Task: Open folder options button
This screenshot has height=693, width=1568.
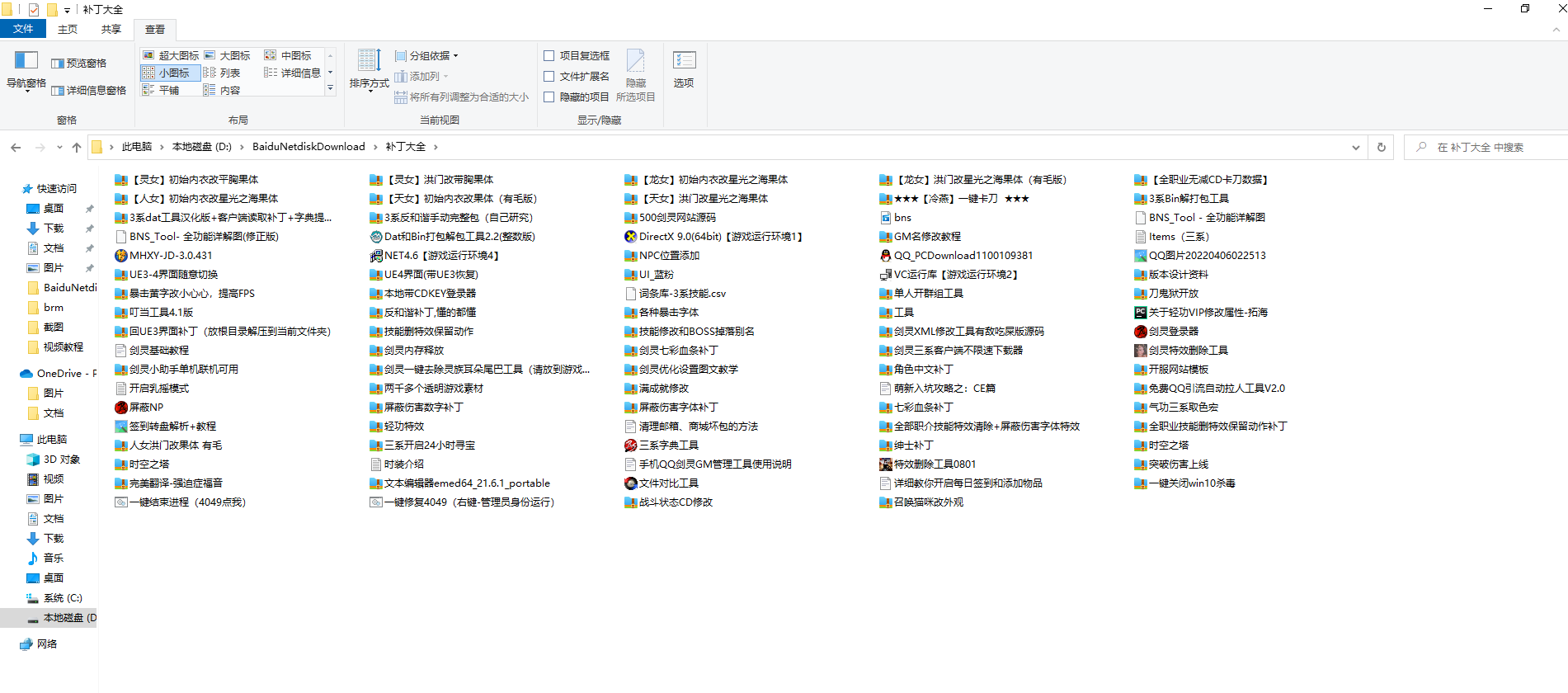Action: [684, 70]
